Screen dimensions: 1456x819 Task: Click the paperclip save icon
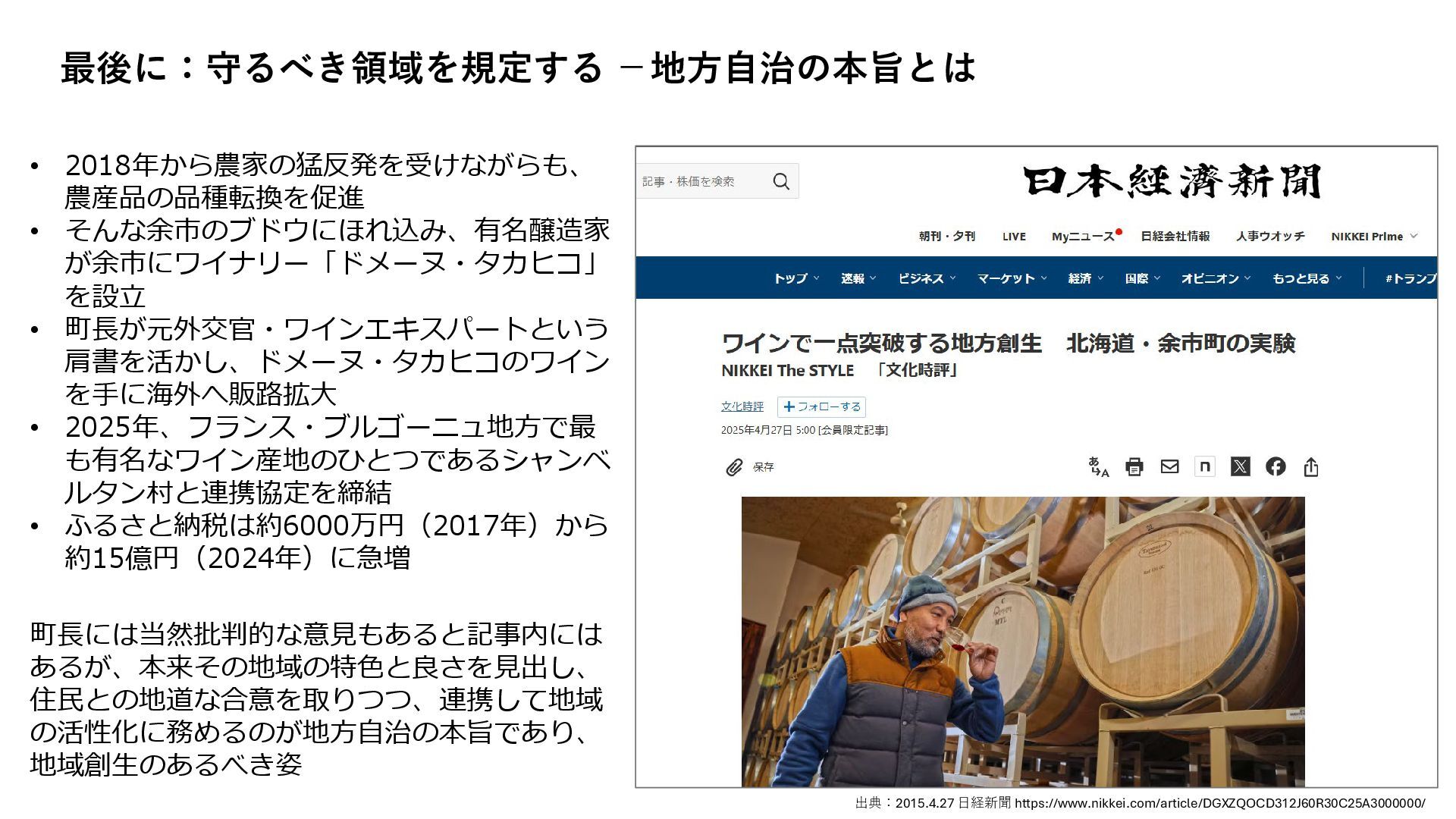pos(733,467)
